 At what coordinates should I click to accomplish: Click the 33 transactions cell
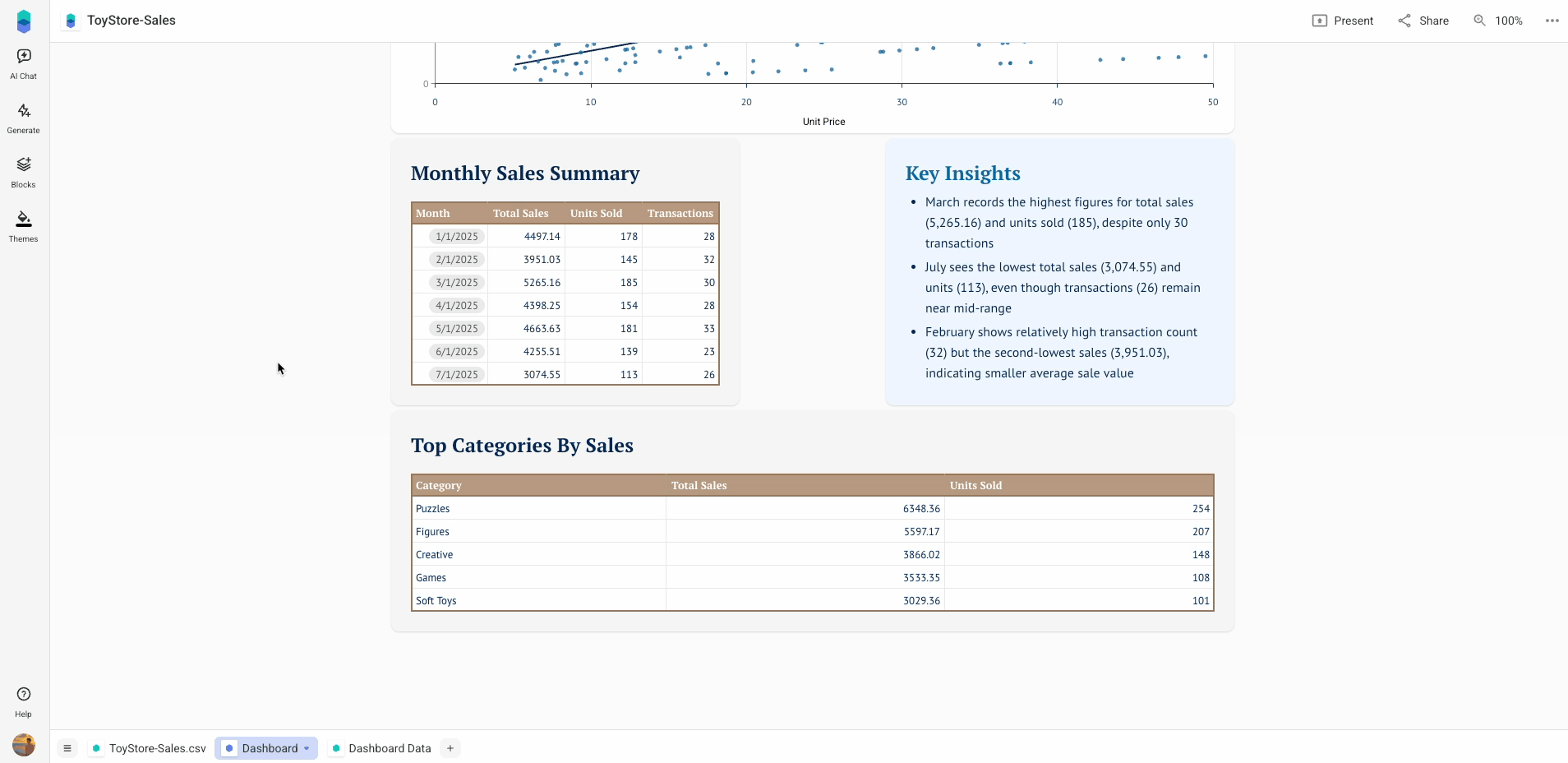pos(680,329)
